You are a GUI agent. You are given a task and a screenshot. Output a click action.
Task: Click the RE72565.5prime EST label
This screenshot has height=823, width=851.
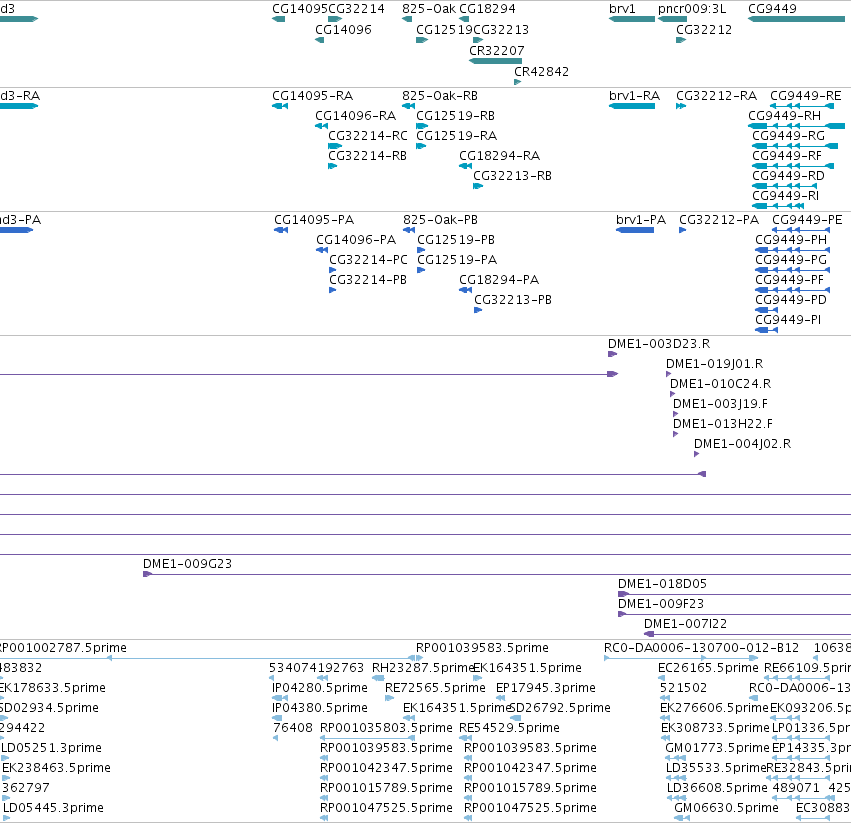tap(435, 688)
